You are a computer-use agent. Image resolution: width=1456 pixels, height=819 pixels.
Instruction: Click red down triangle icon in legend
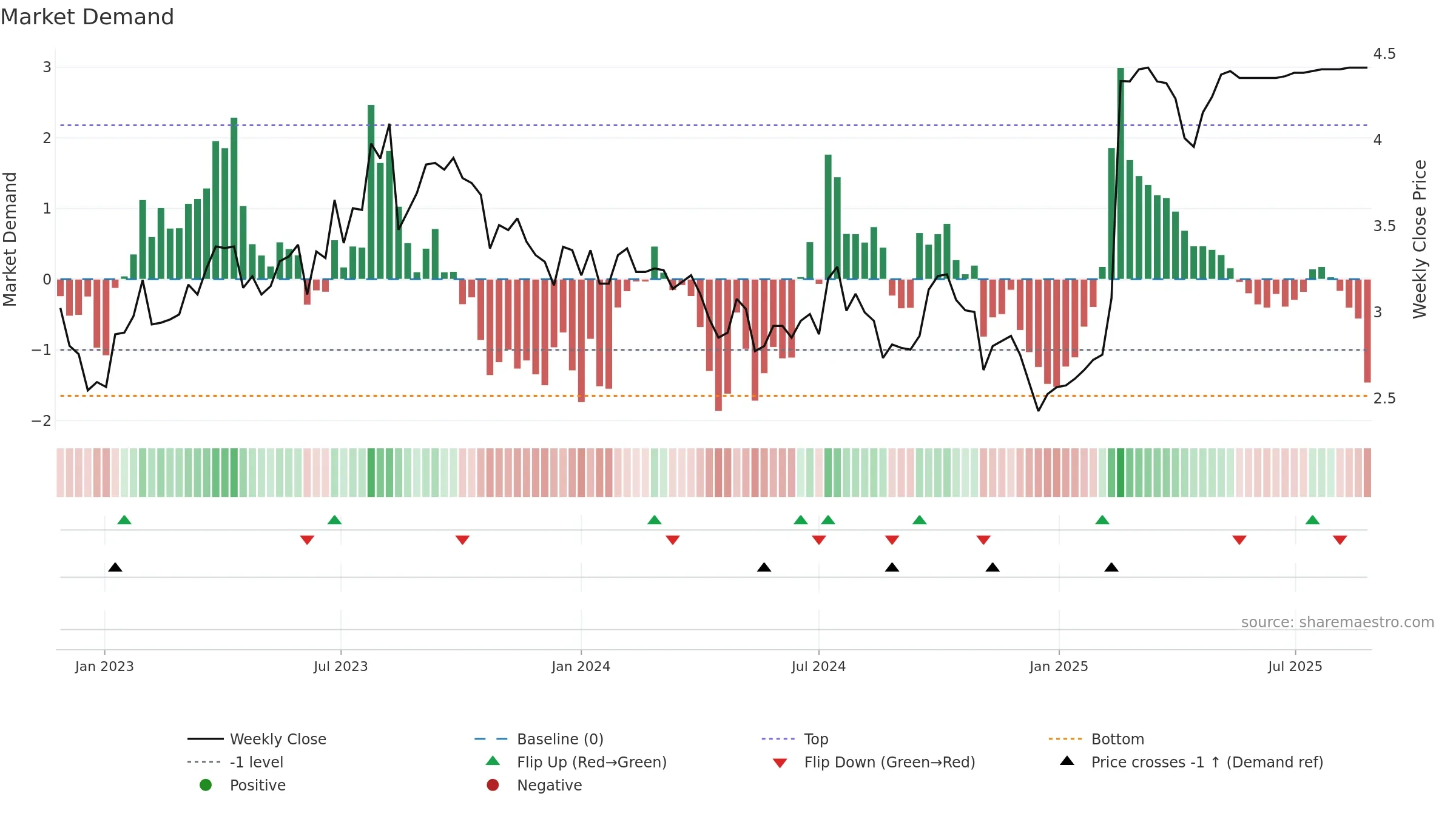click(780, 763)
